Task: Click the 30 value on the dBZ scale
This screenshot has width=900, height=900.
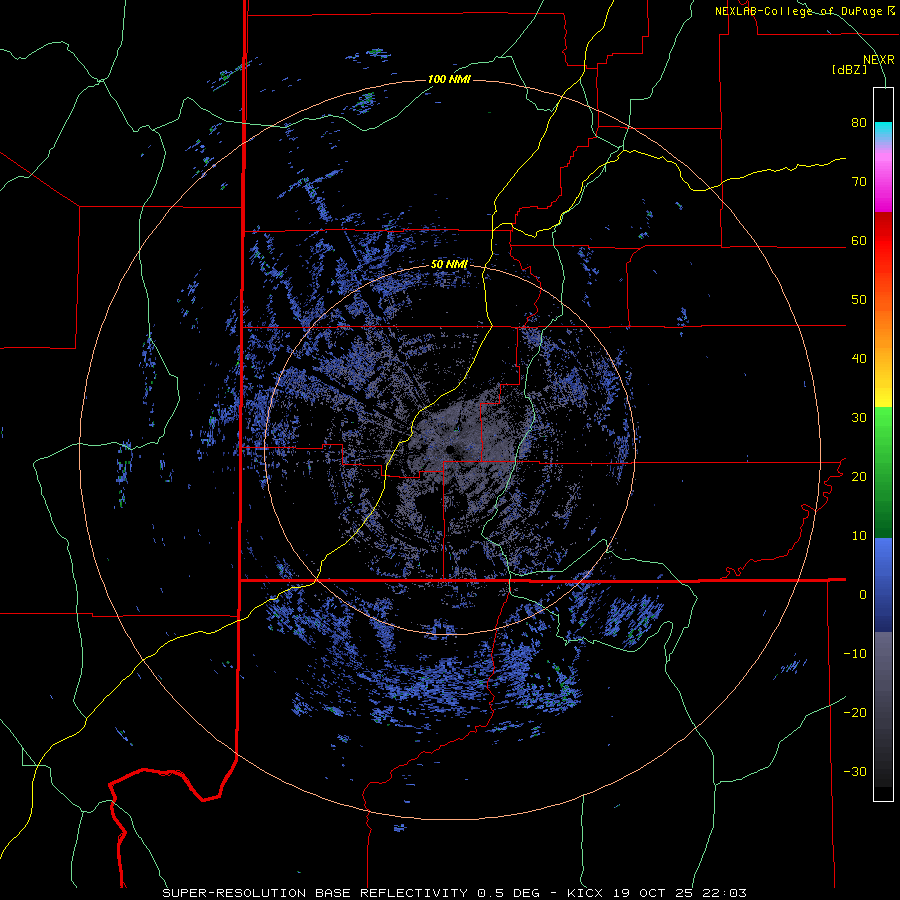Action: (x=859, y=418)
